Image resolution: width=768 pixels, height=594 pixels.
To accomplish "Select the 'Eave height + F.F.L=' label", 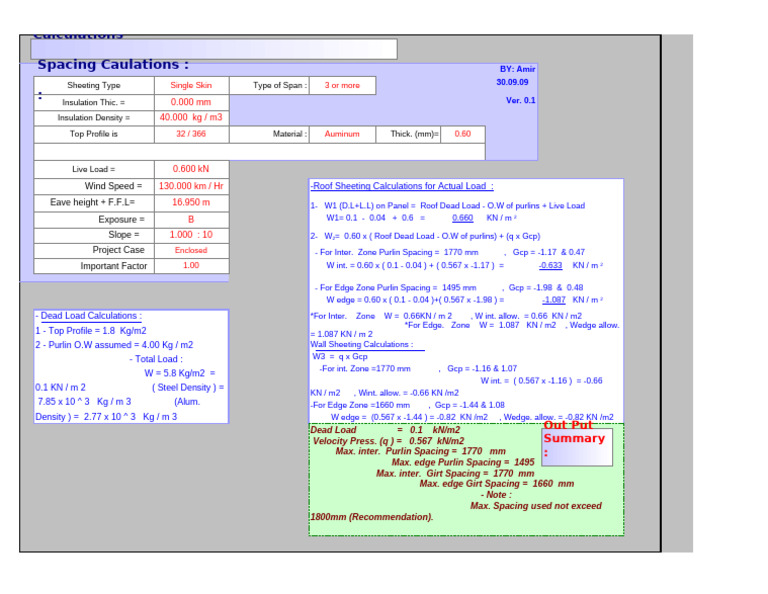I will pyautogui.click(x=94, y=202).
